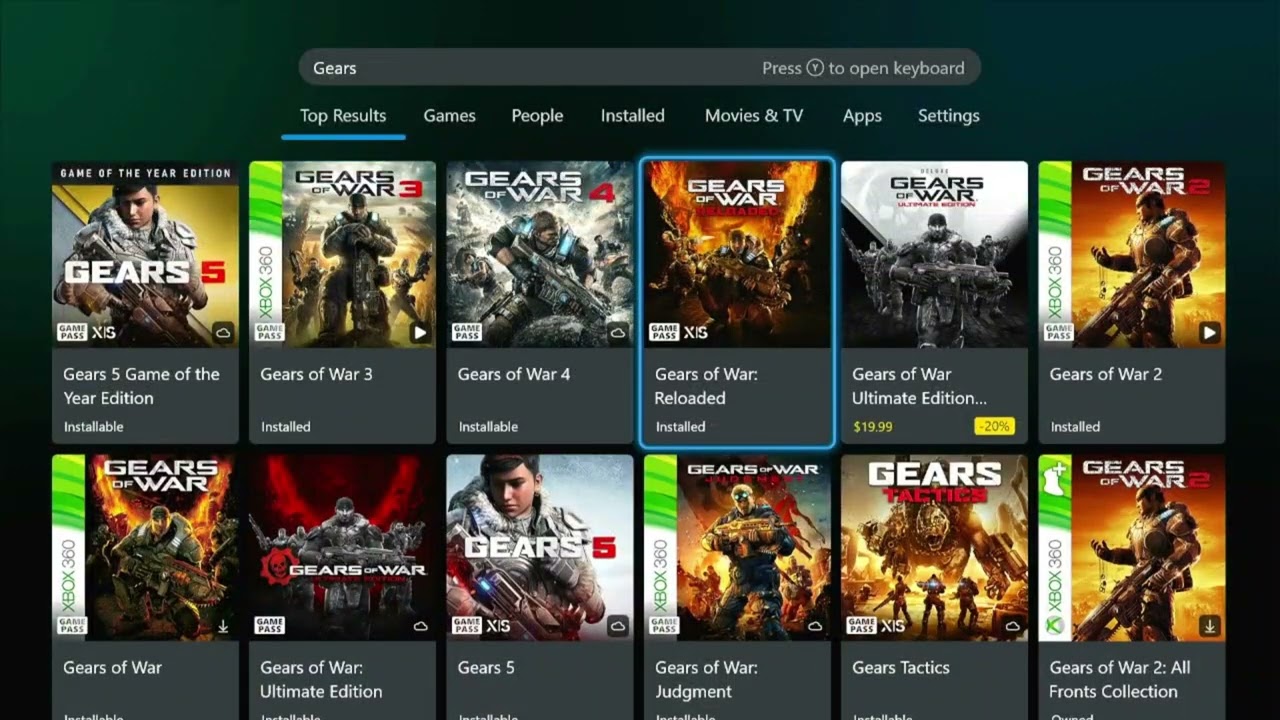Viewport: 1280px width, 720px height.
Task: Click the cloud icon on Gears of War 4 tile
Action: tap(618, 332)
